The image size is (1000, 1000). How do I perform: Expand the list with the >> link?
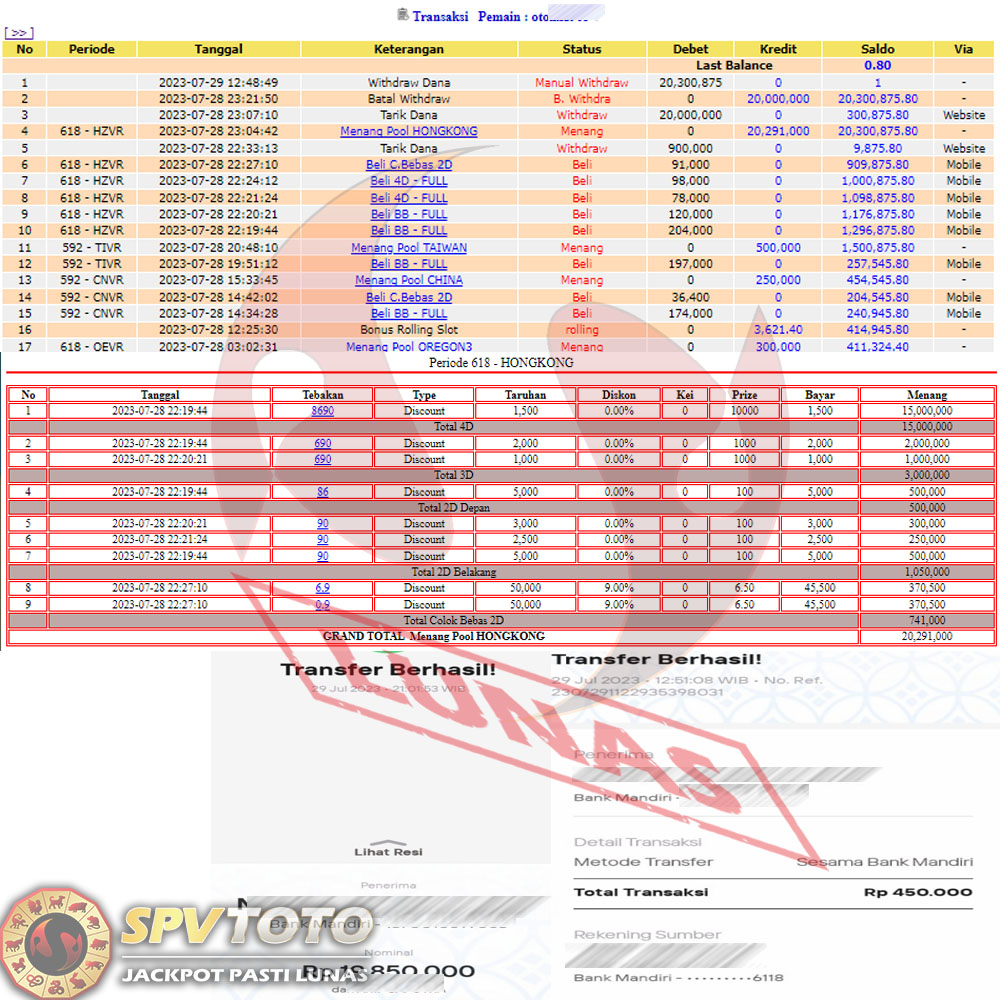point(19,33)
